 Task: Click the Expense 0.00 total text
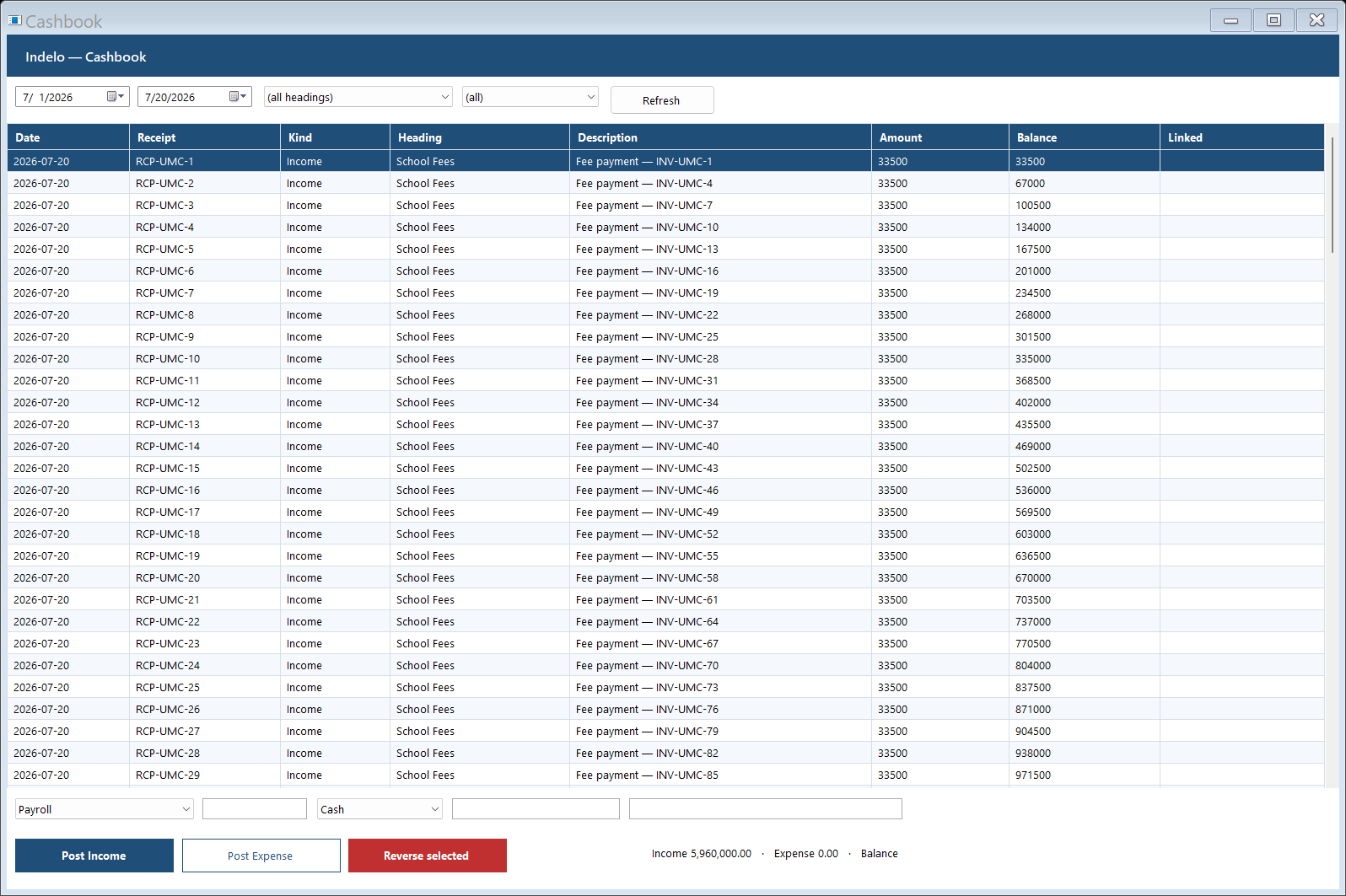tap(806, 853)
